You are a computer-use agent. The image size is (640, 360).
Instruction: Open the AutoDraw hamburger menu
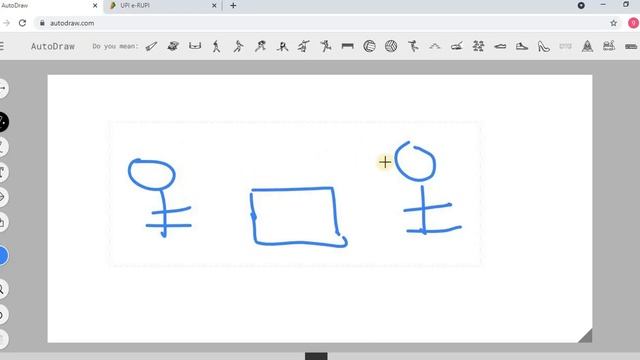[2, 46]
